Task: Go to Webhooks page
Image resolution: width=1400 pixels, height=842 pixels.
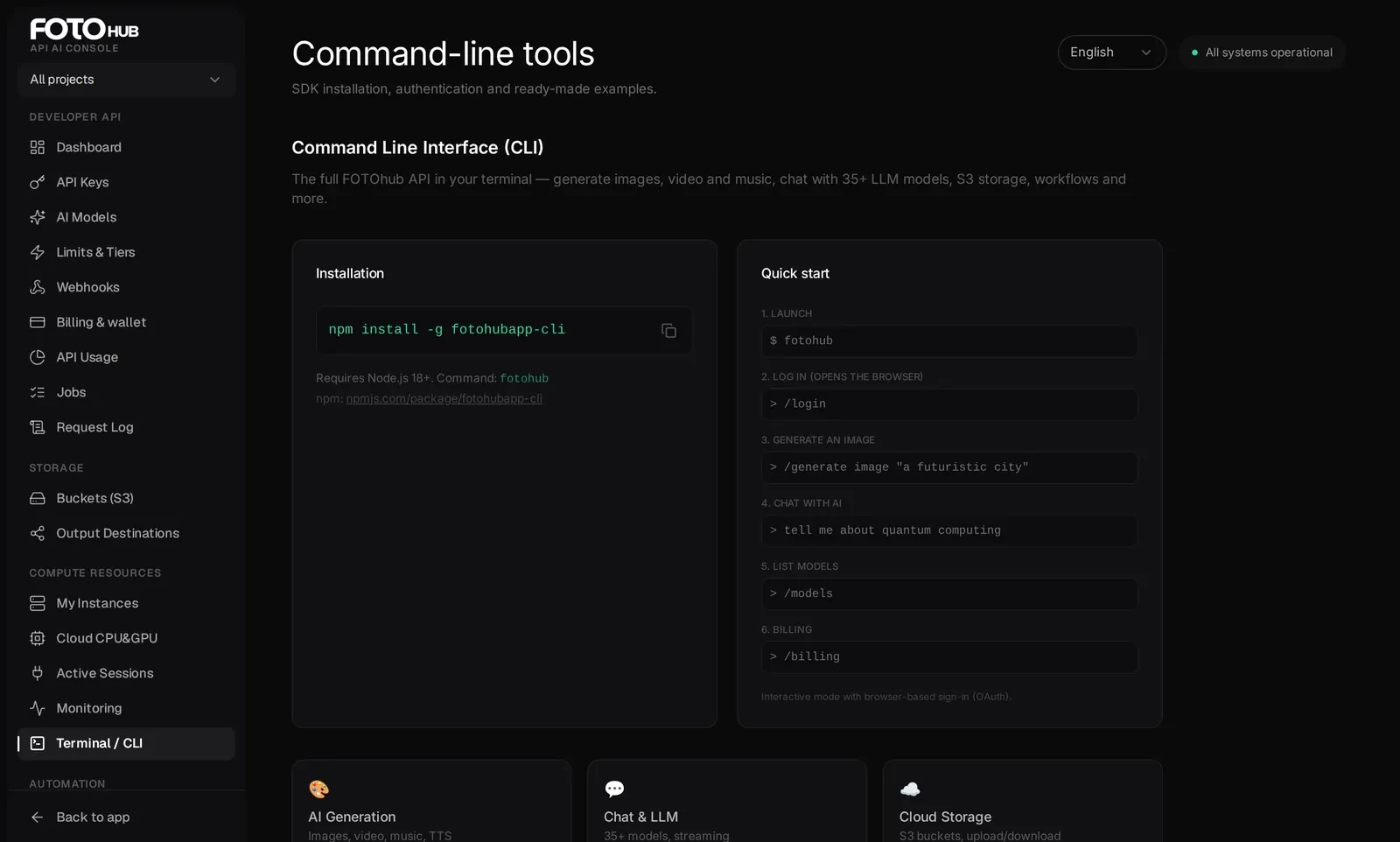Action: [126, 287]
